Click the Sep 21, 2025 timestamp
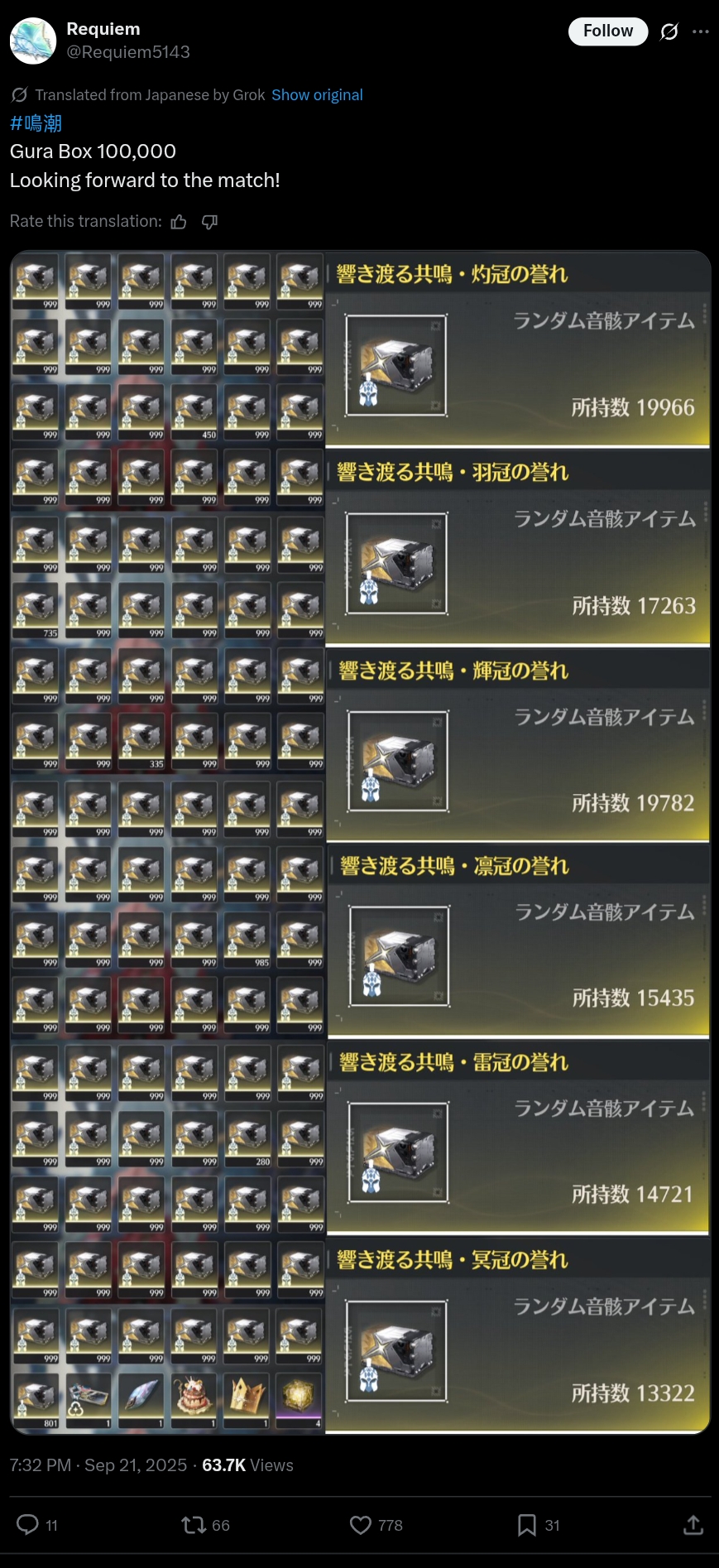 [136, 1465]
